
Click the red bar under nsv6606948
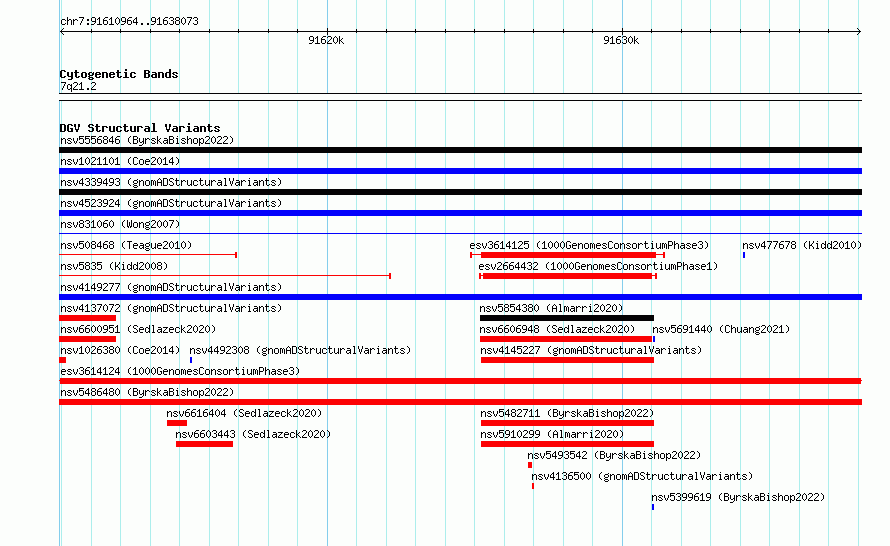click(x=566, y=339)
